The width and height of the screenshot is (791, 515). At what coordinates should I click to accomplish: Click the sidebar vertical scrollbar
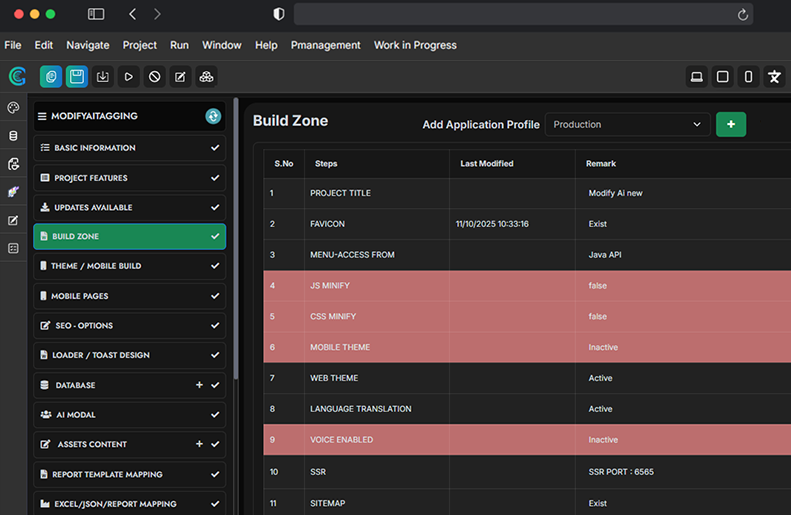pos(236,238)
